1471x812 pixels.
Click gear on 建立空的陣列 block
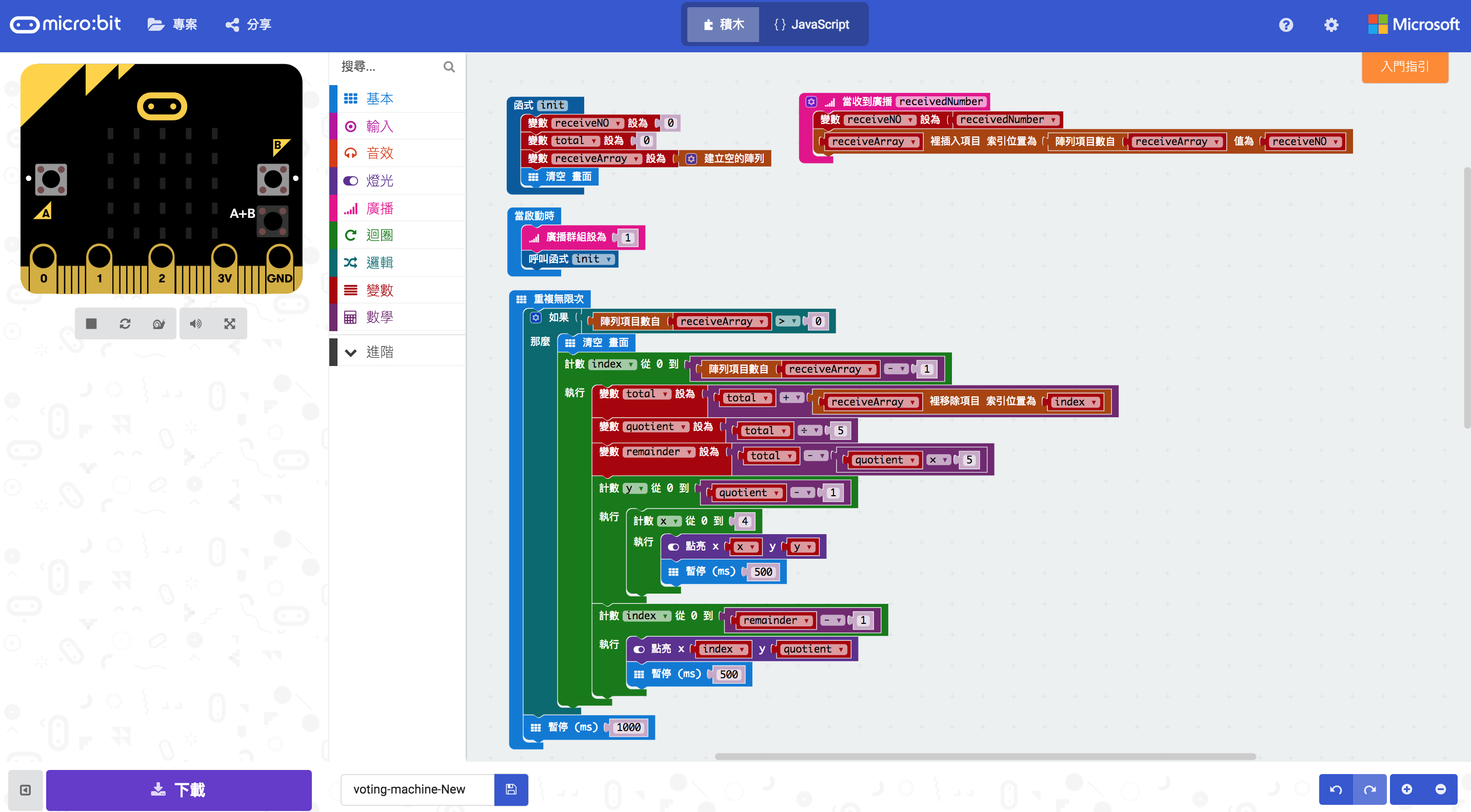691,158
